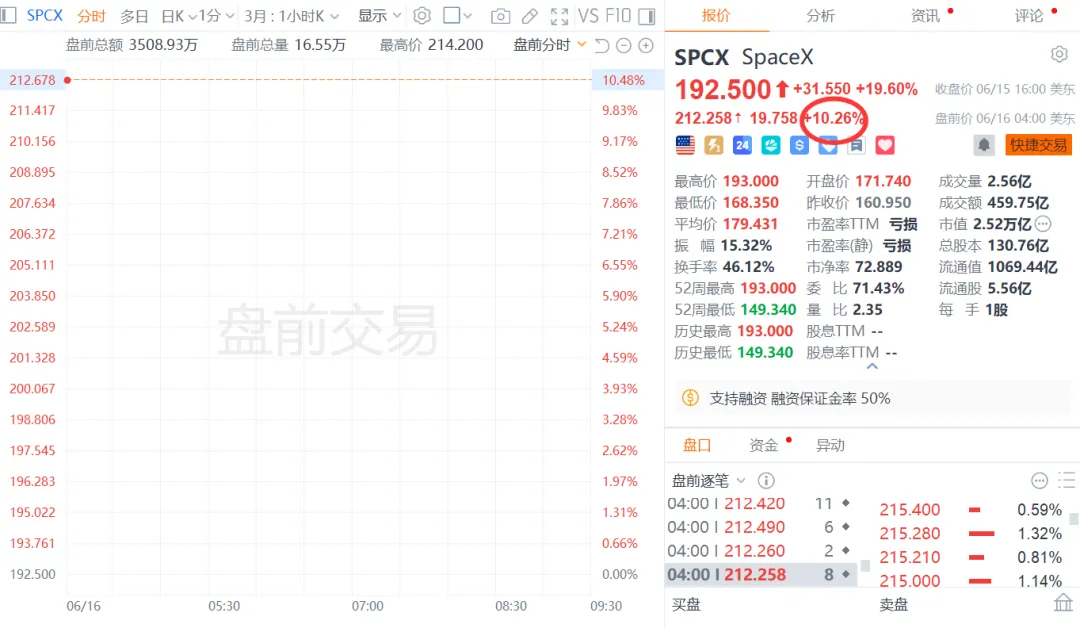Open F10 company info
Viewport: 1080px width, 628px height.
(x=618, y=16)
